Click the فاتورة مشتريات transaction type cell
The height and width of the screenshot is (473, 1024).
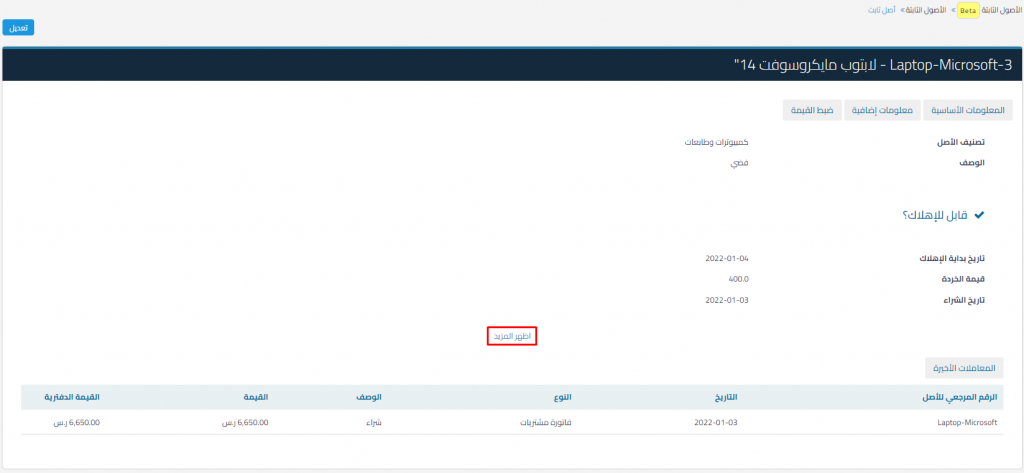[556, 422]
